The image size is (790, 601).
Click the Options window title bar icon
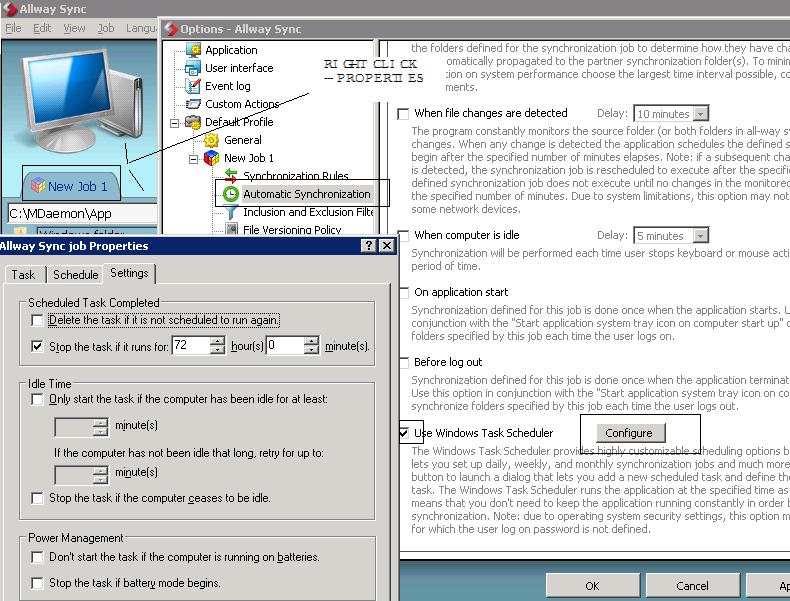[171, 29]
